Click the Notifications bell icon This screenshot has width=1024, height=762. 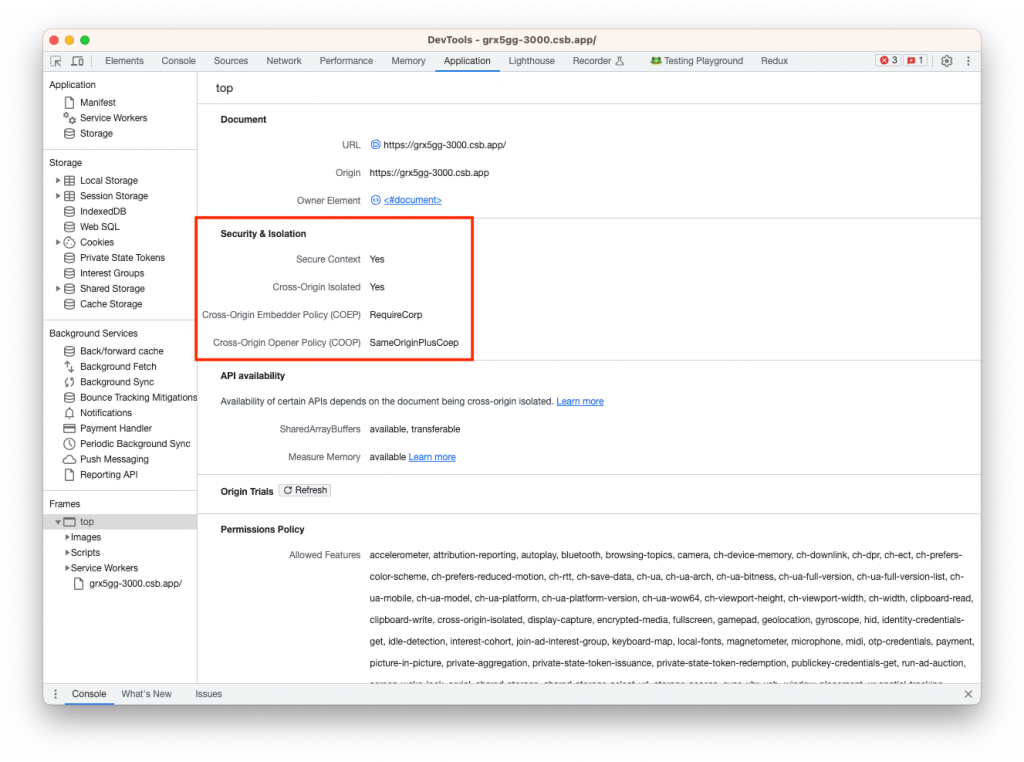pos(69,413)
